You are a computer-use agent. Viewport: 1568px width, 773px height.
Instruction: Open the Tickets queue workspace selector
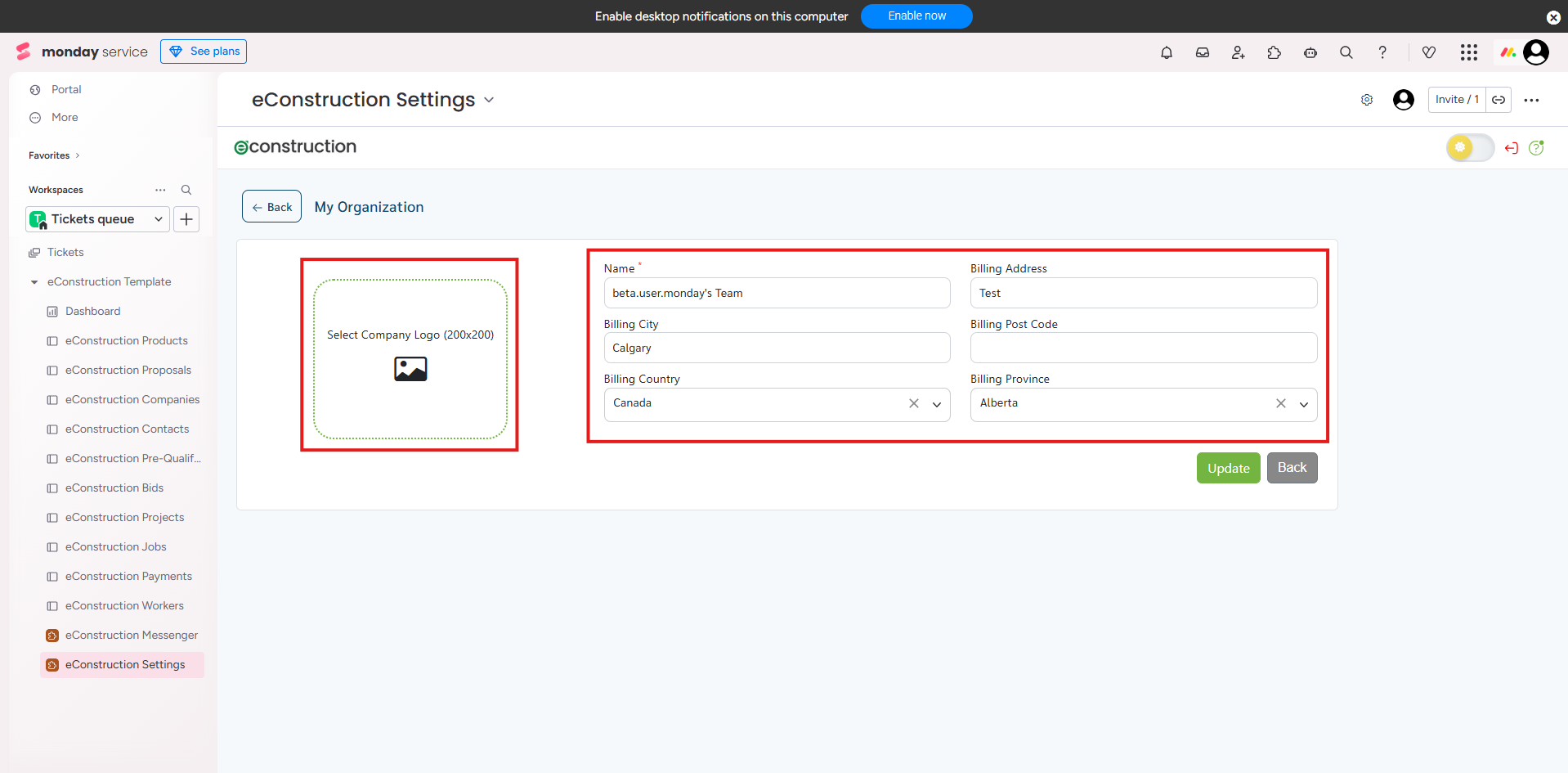pos(98,219)
